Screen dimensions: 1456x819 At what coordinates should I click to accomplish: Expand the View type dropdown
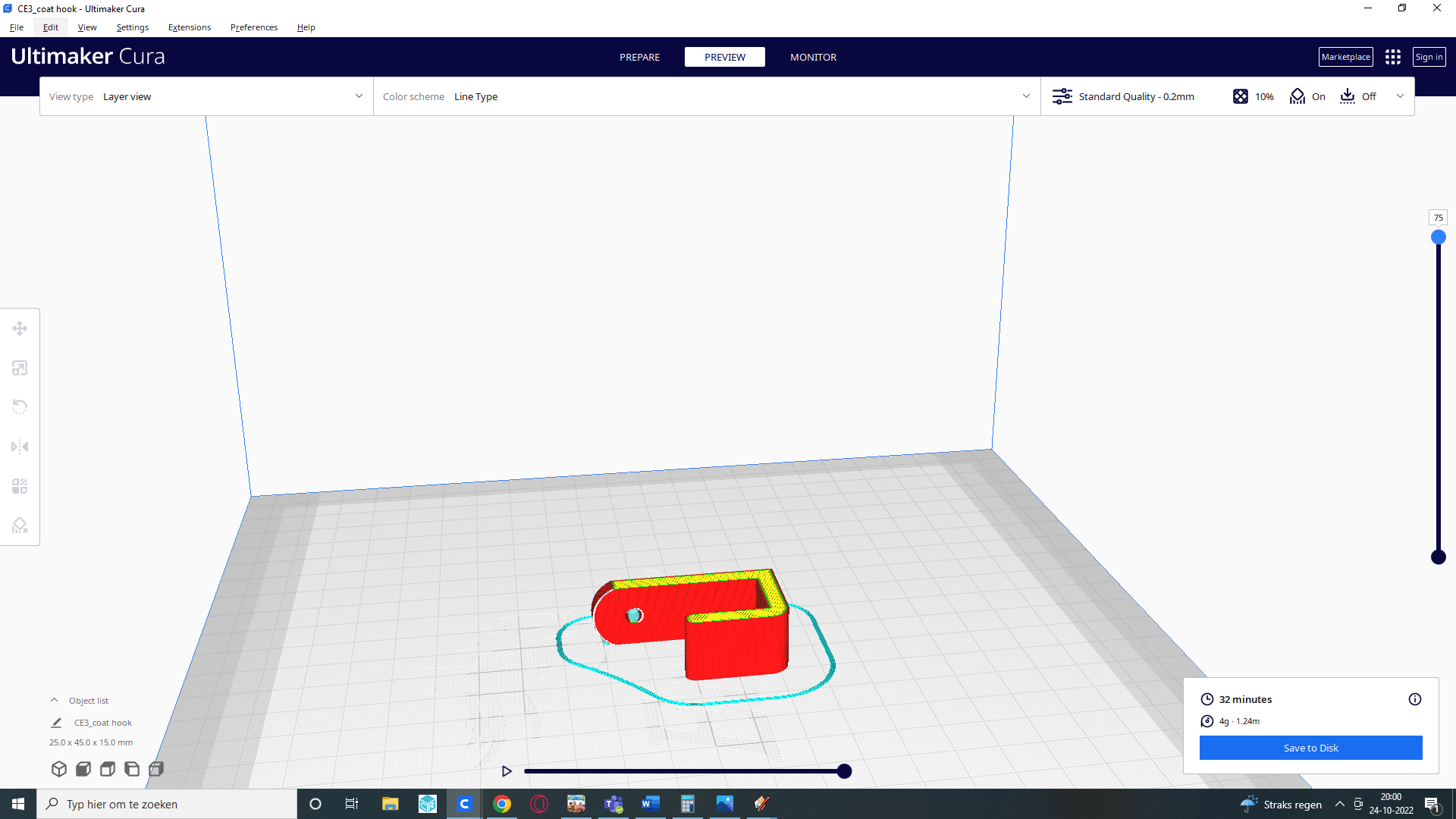pos(357,96)
